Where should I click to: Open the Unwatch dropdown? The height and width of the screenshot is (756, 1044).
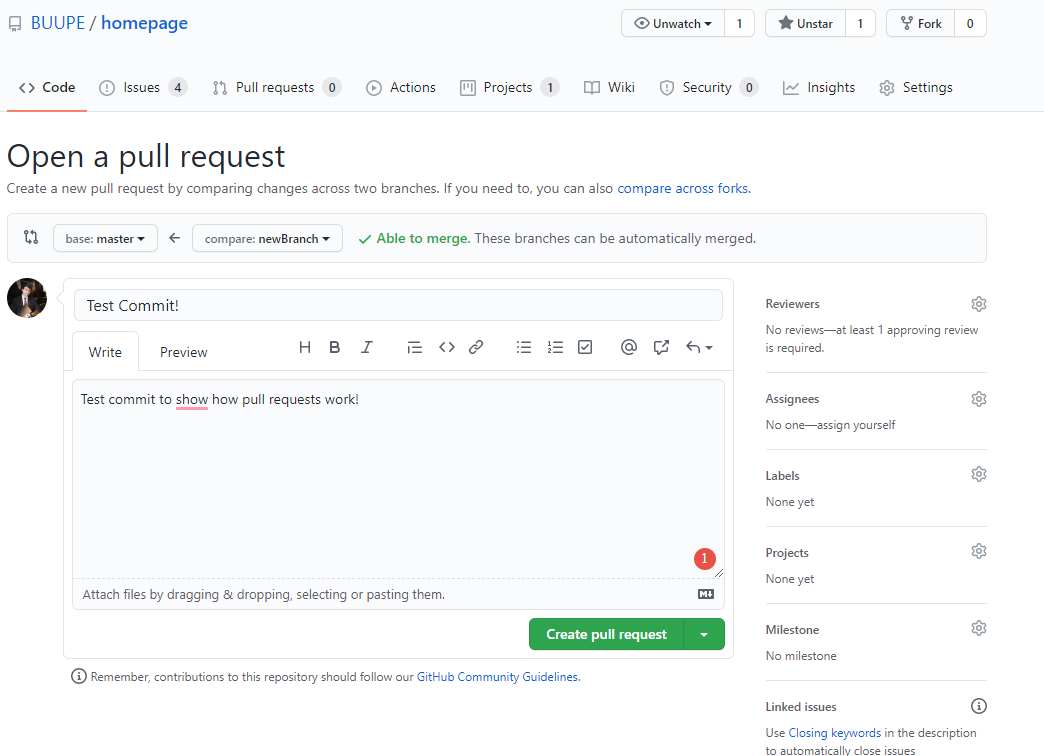(x=673, y=23)
